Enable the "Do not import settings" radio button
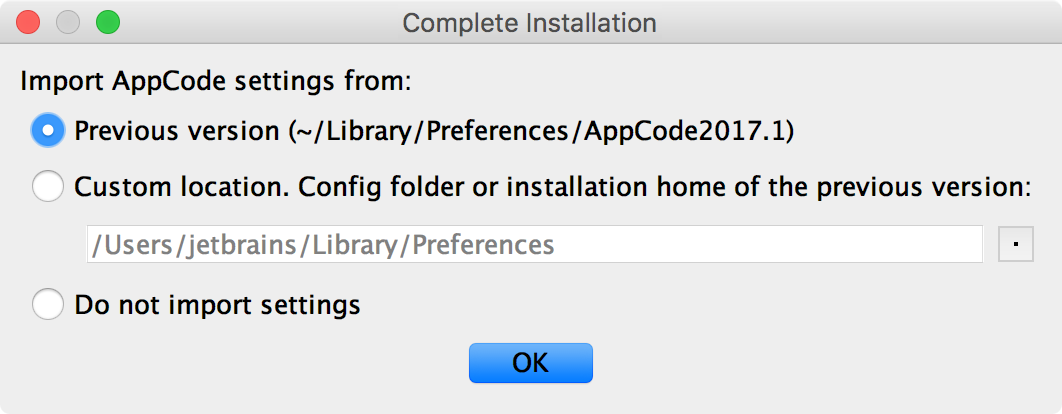1062x414 pixels. 49,303
